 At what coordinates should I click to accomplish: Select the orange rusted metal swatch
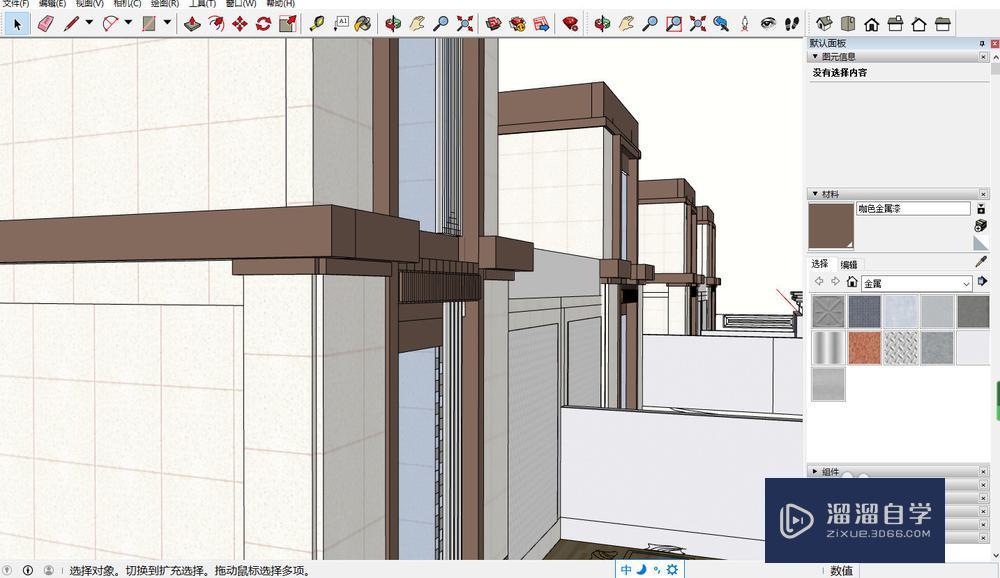(864, 348)
